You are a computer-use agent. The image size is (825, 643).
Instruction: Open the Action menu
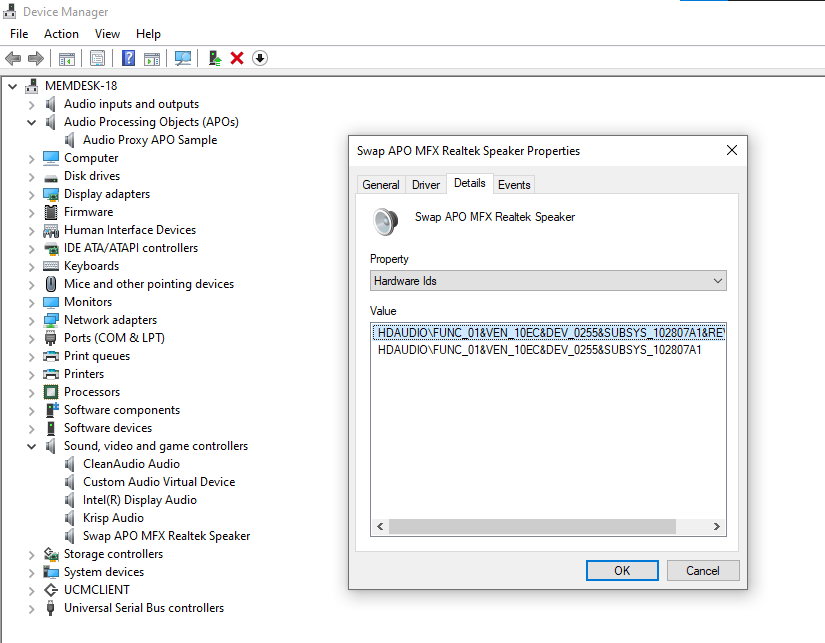pyautogui.click(x=61, y=34)
